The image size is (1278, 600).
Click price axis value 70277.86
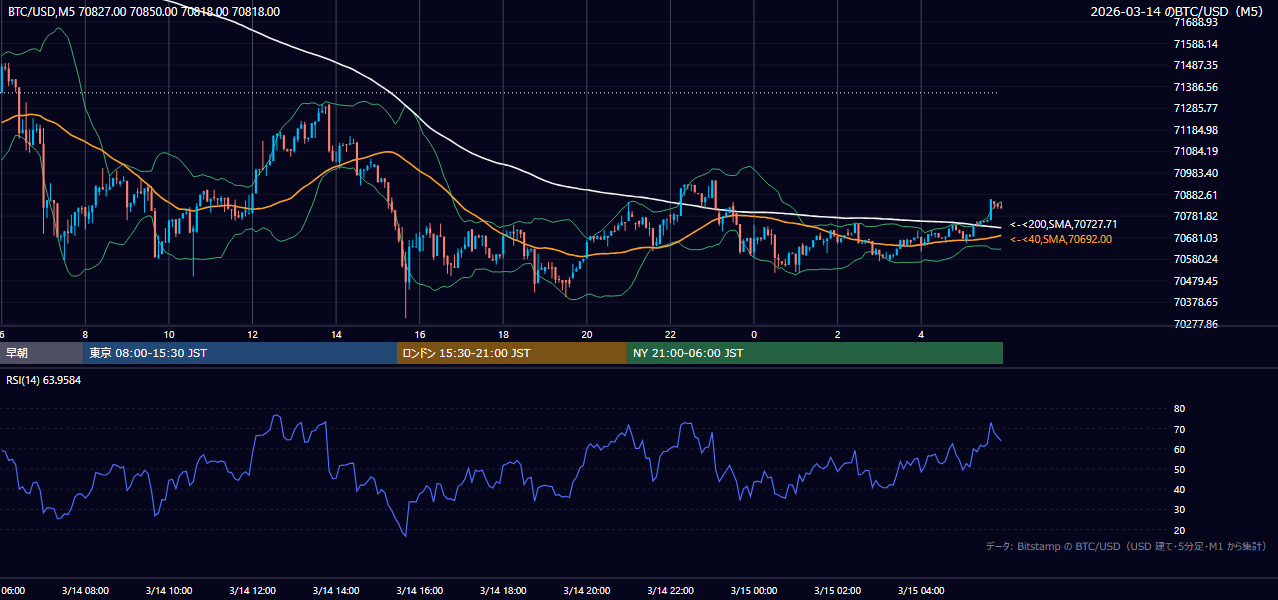(x=1195, y=324)
